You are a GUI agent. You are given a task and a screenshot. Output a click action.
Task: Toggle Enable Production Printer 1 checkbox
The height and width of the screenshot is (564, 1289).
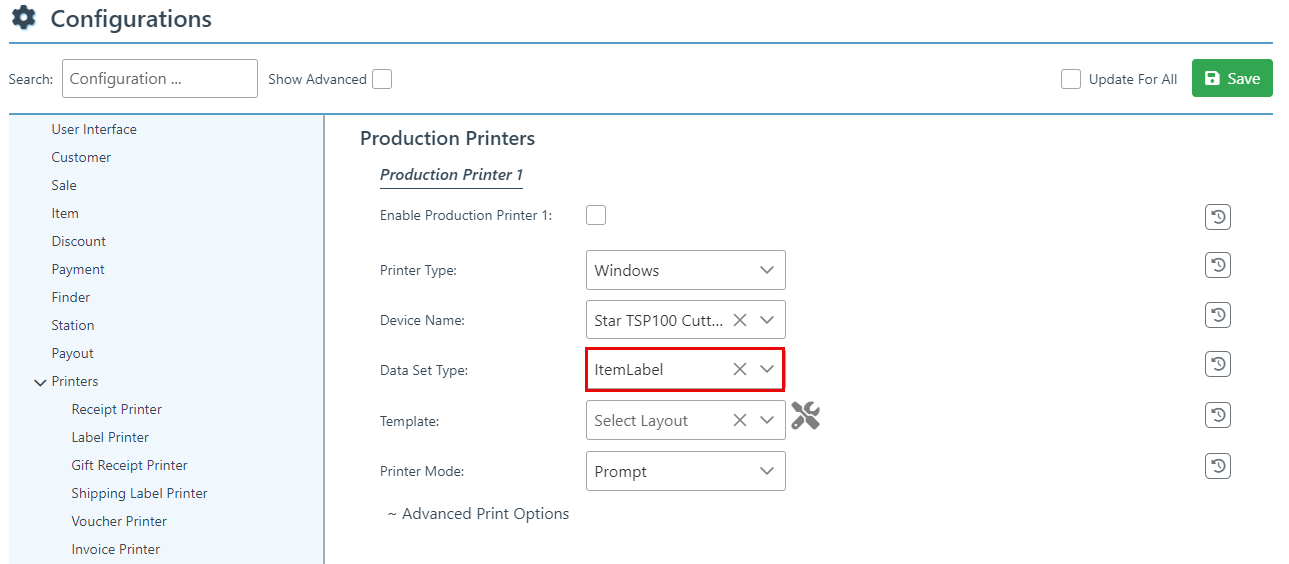596,215
